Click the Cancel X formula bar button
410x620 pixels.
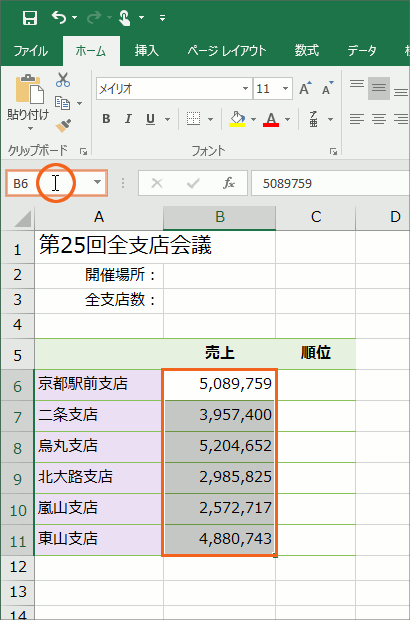[x=157, y=183]
